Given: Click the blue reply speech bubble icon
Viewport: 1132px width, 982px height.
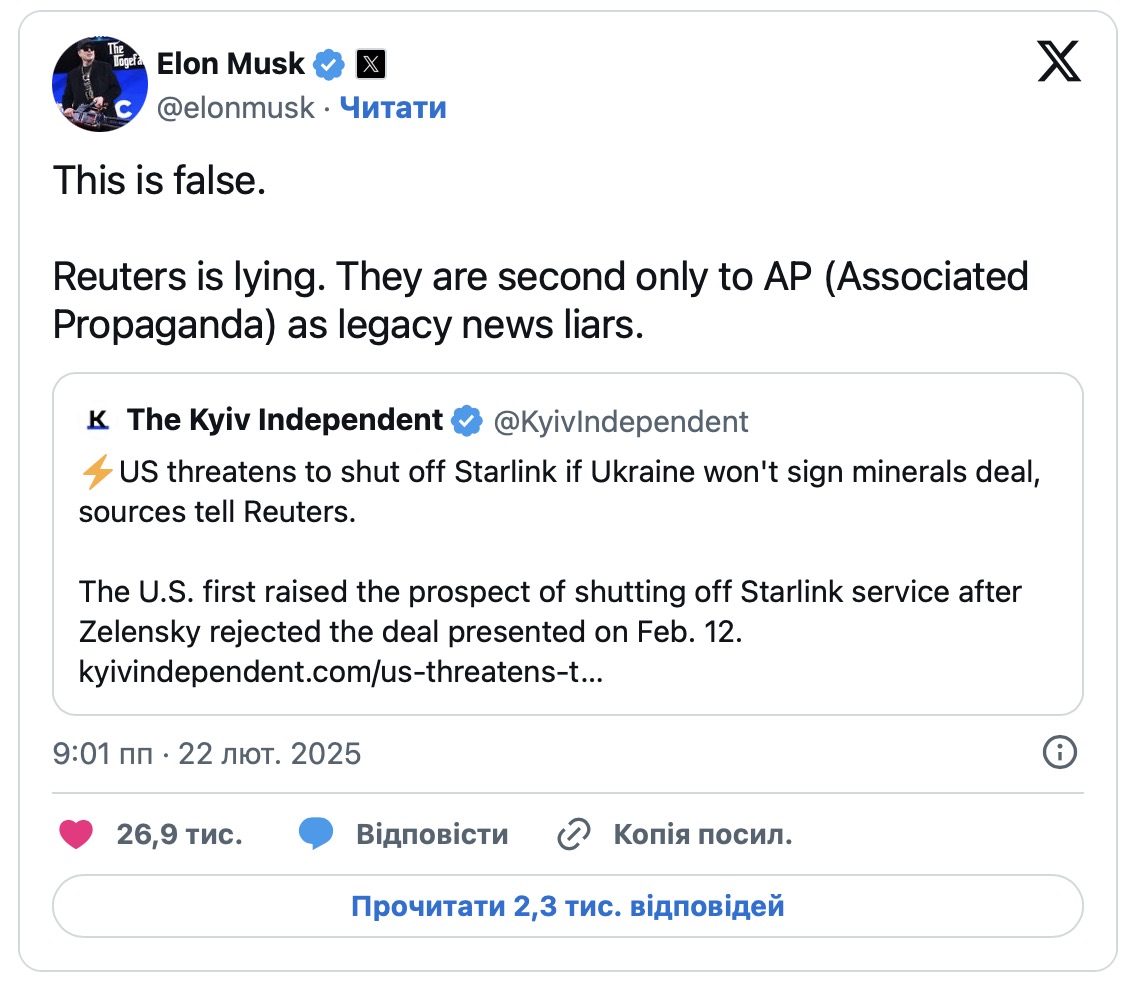Looking at the screenshot, I should [315, 833].
